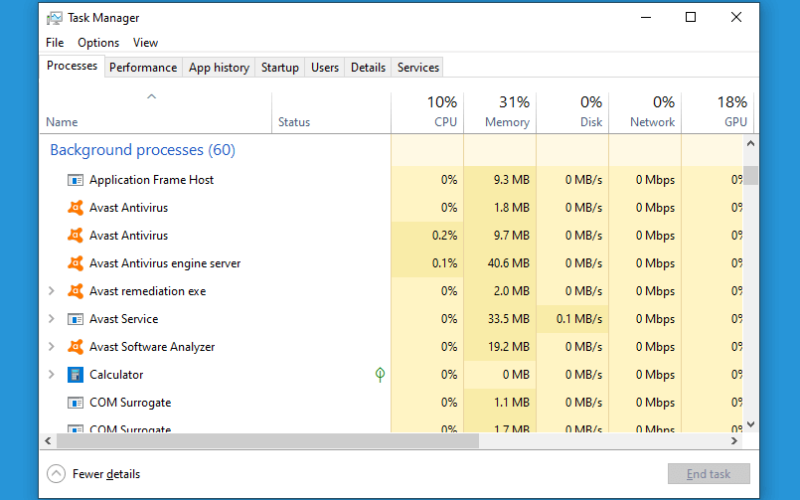Screen dimensions: 800x500
Task: Switch to the App history tab
Action: tap(219, 67)
